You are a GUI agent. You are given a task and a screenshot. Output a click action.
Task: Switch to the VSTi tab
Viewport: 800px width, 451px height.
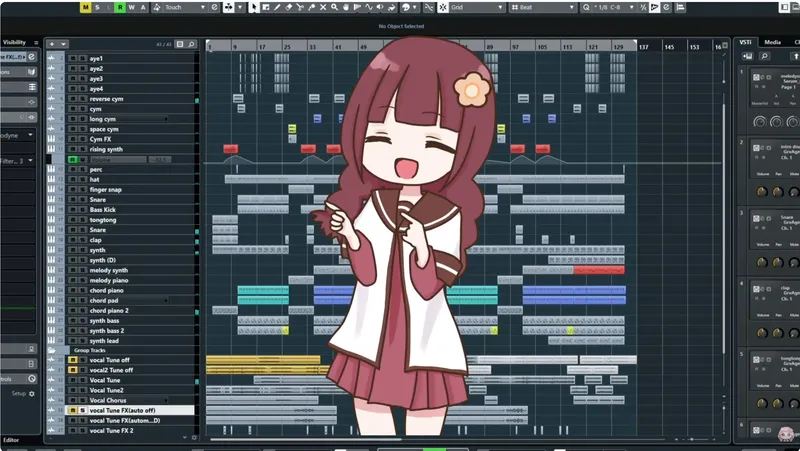(x=745, y=42)
